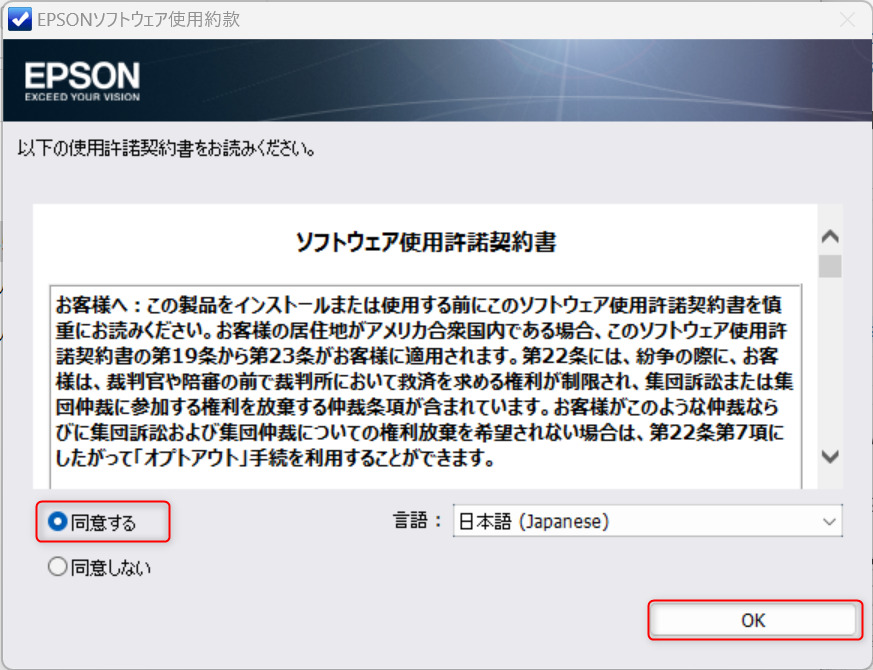
Task: Open the 言語 language dropdown
Action: [648, 521]
